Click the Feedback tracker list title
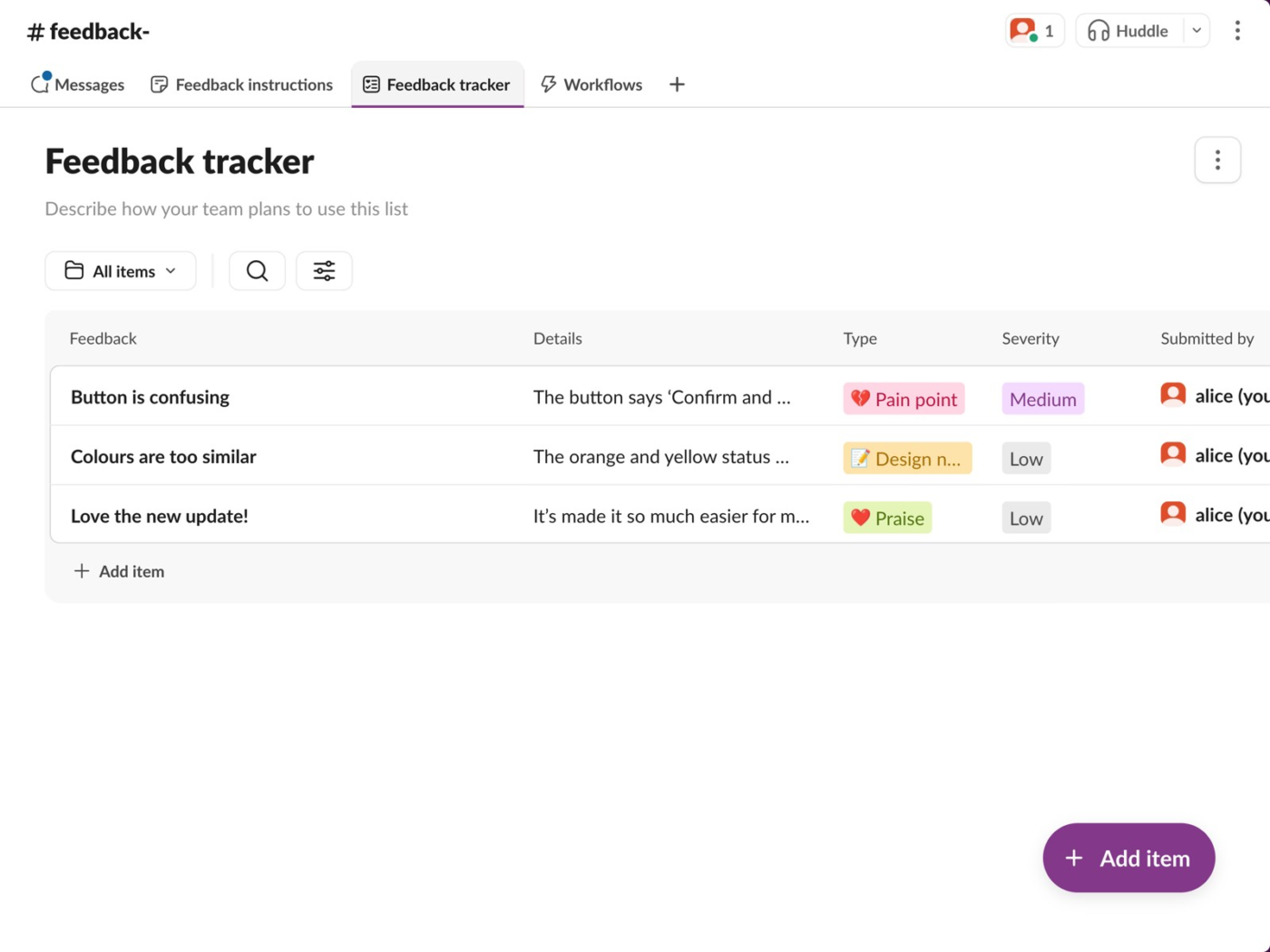 (x=180, y=161)
